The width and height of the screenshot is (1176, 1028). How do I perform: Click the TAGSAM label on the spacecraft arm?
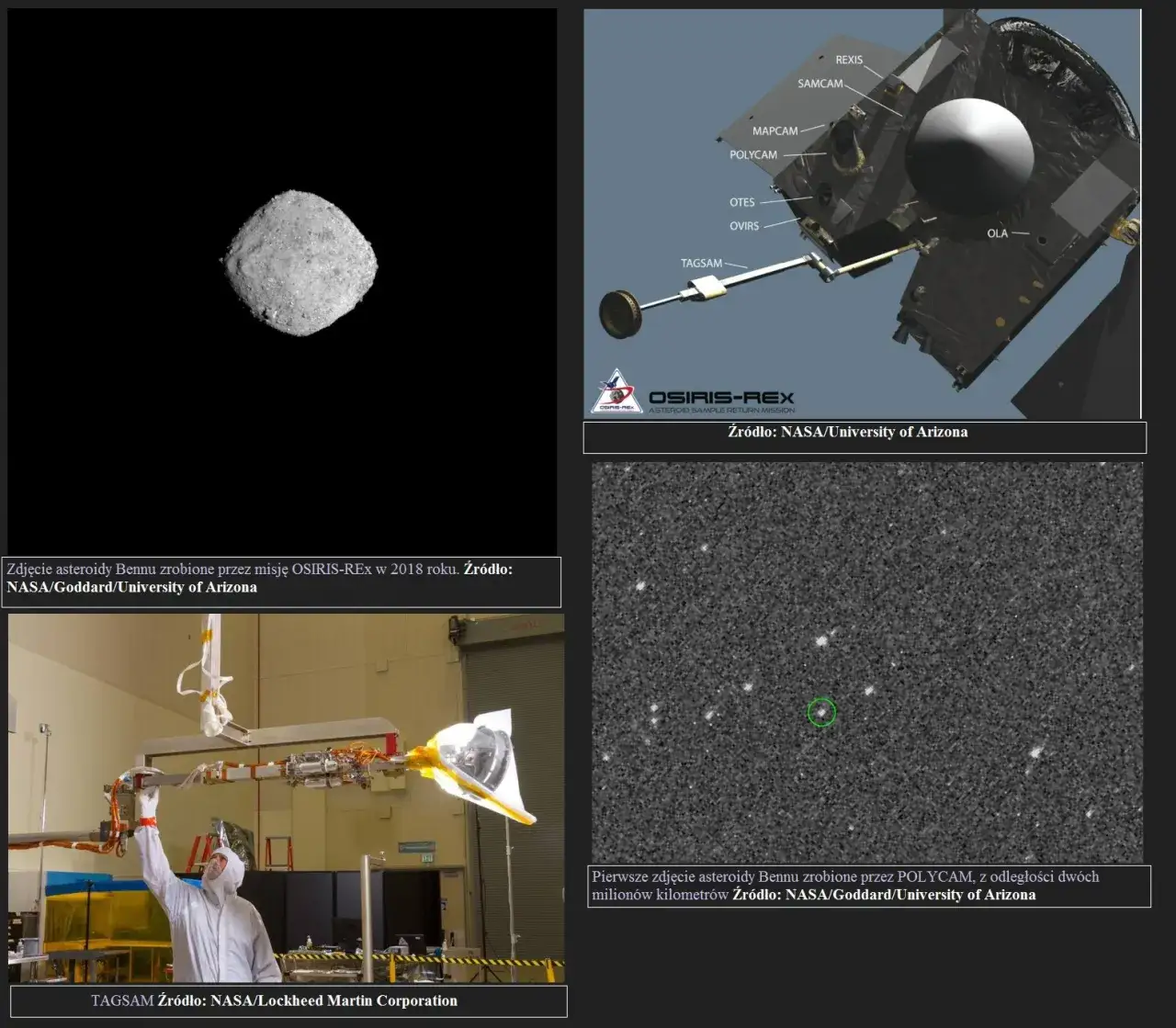pyautogui.click(x=701, y=264)
